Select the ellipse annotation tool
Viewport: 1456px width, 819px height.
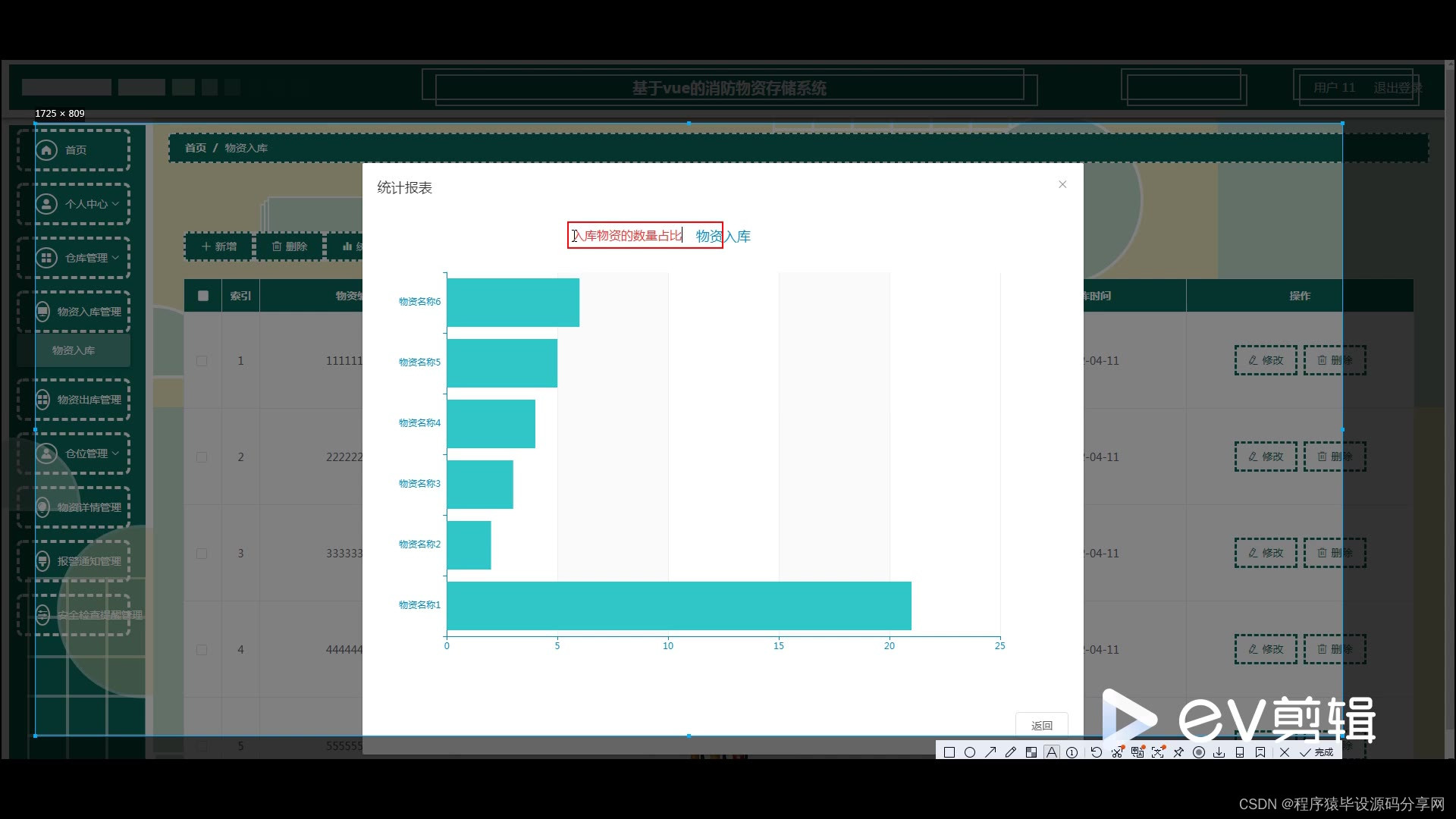click(969, 752)
